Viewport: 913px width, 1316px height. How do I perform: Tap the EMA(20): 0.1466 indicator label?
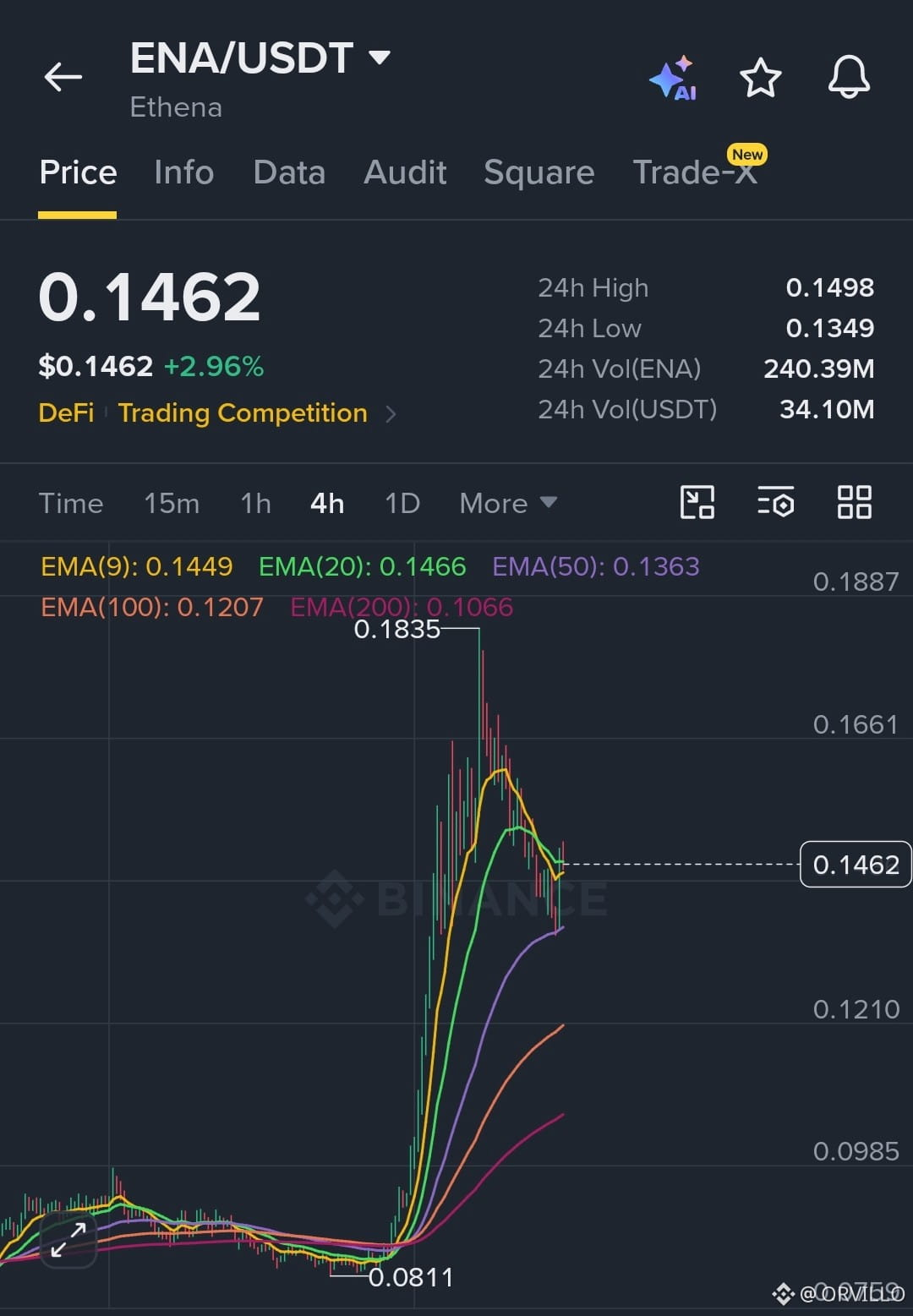click(x=362, y=566)
